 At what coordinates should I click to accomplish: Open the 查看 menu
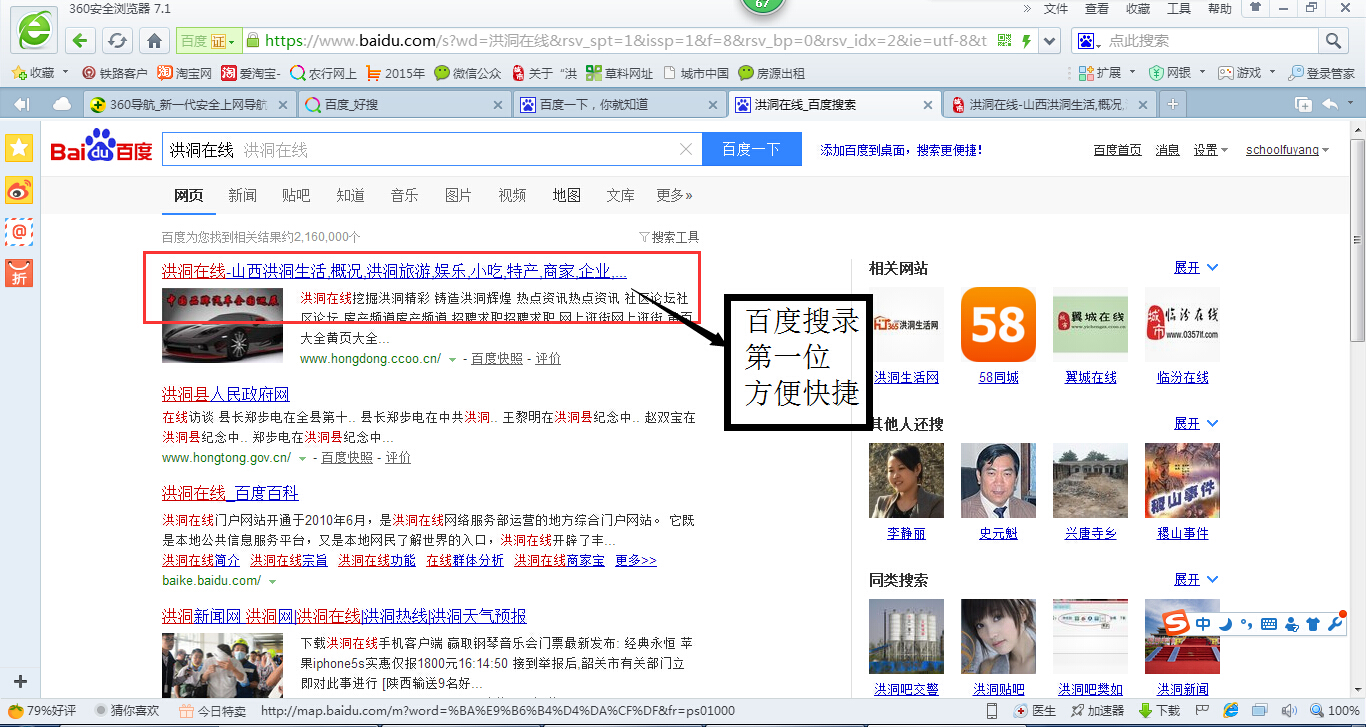1097,9
